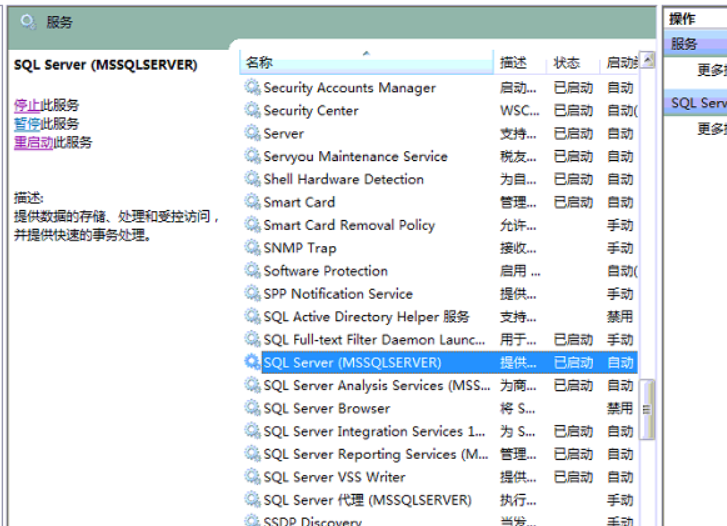Click the gear icon beside SQL Server Browser
Screen dimensions: 727x526
252,408
